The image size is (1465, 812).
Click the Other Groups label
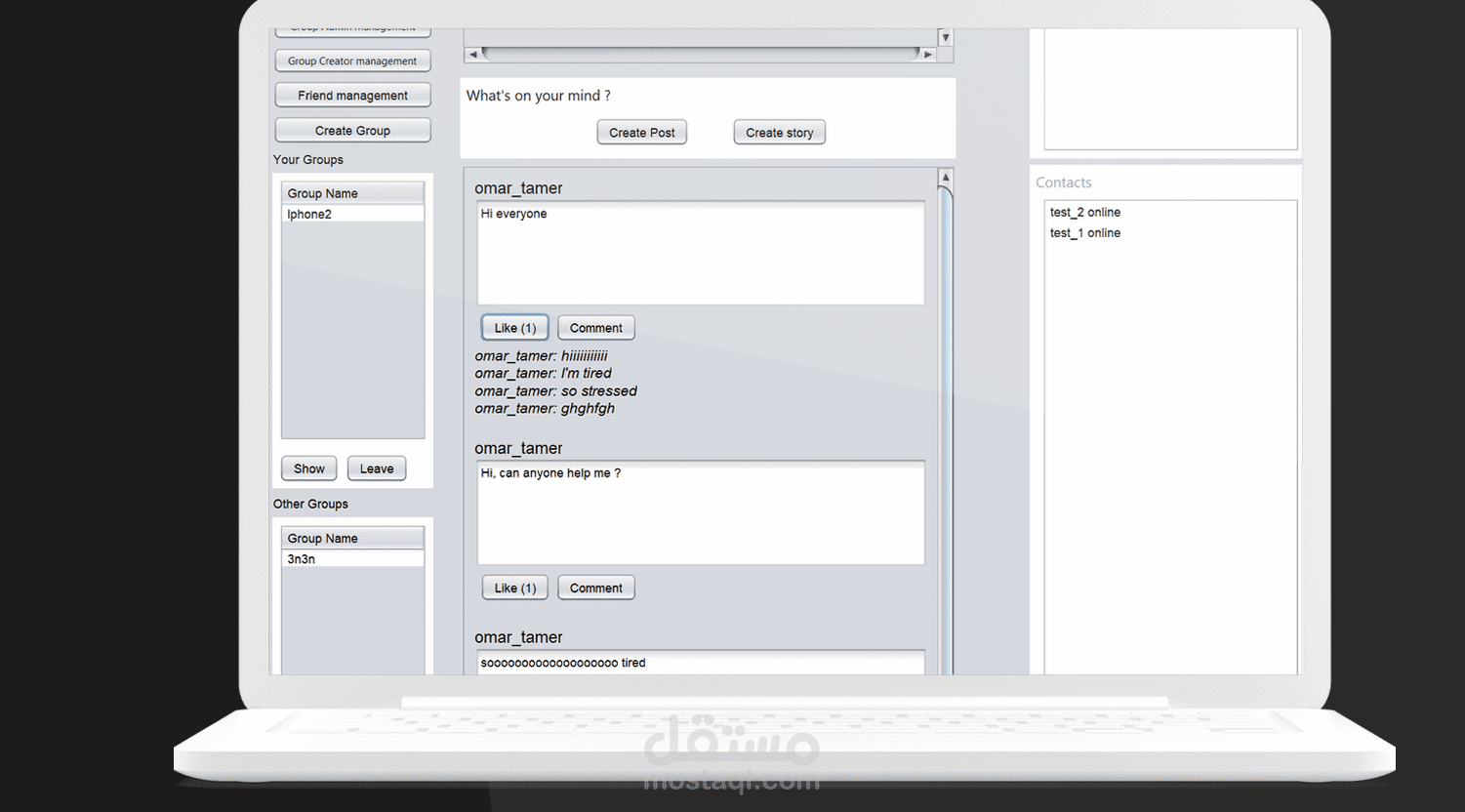tap(310, 504)
